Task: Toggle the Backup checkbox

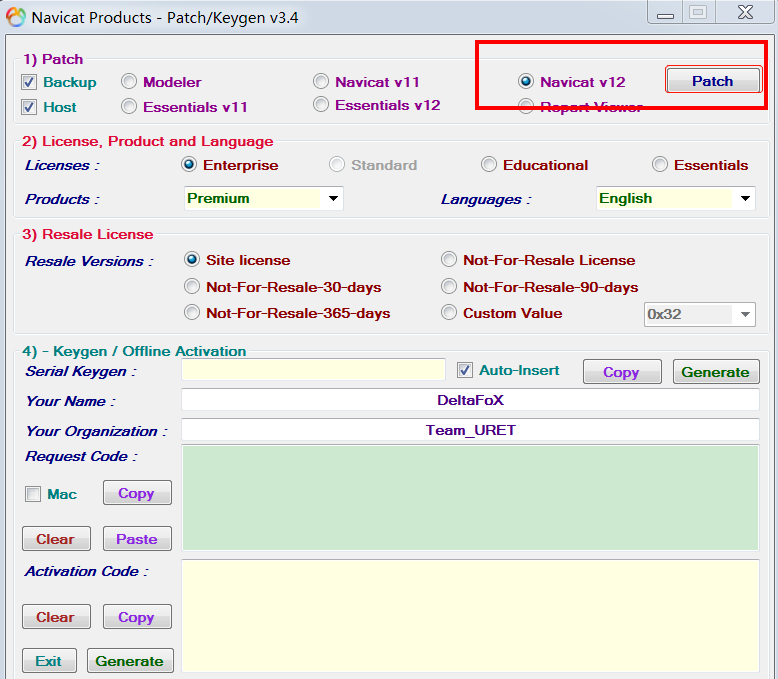Action: (x=29, y=82)
